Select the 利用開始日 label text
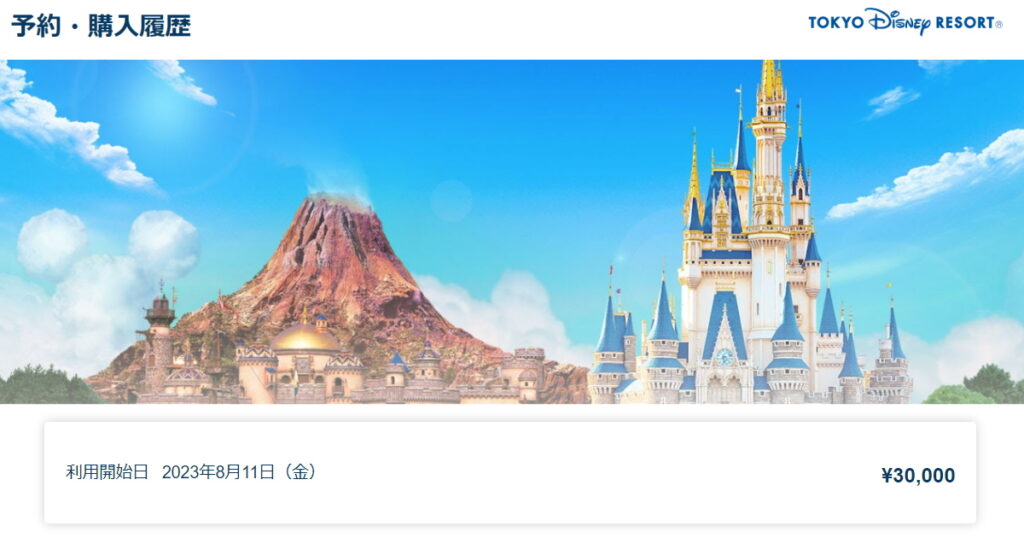The image size is (1024, 538). [x=107, y=472]
